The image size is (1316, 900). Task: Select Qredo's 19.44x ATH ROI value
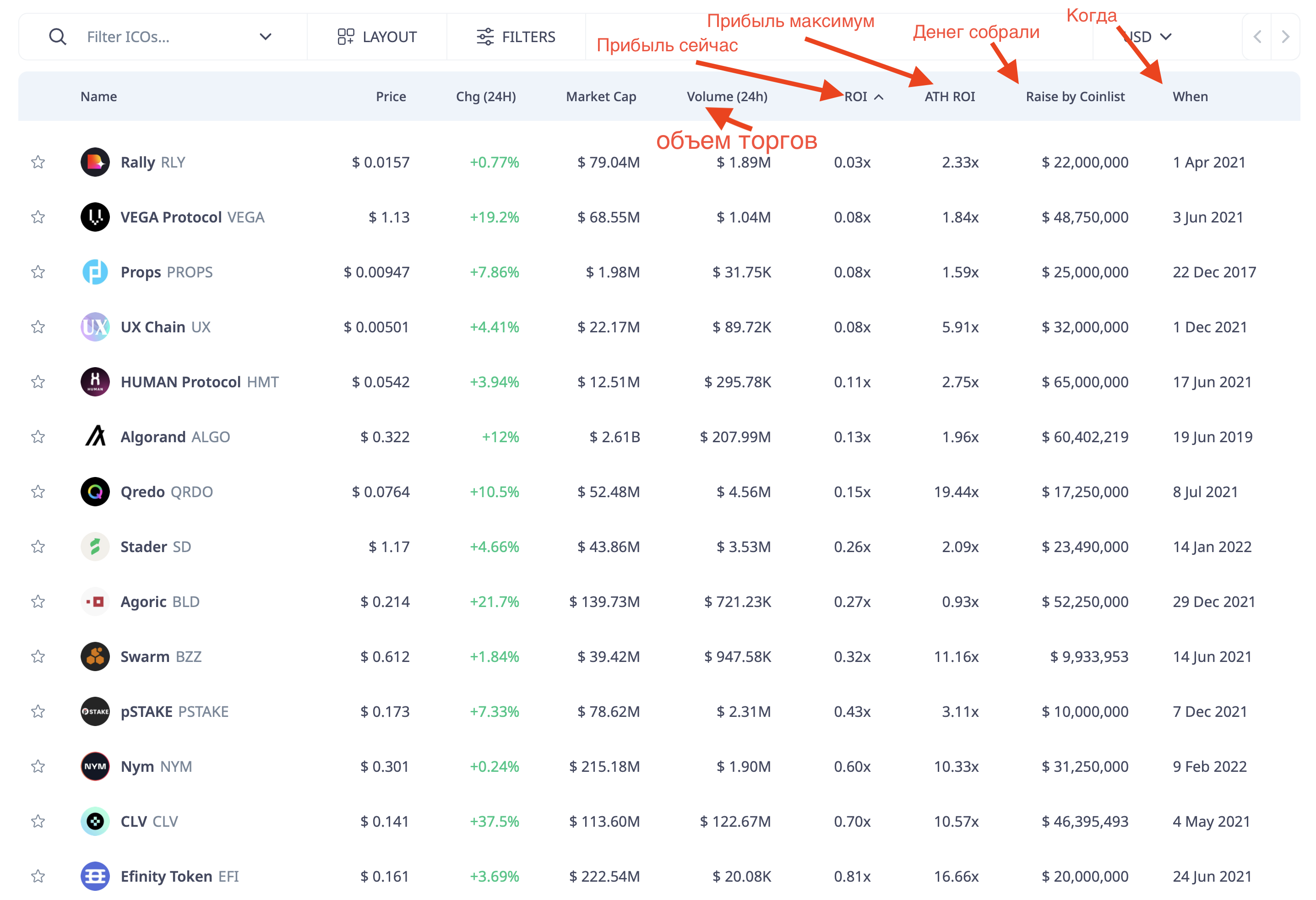(956, 492)
